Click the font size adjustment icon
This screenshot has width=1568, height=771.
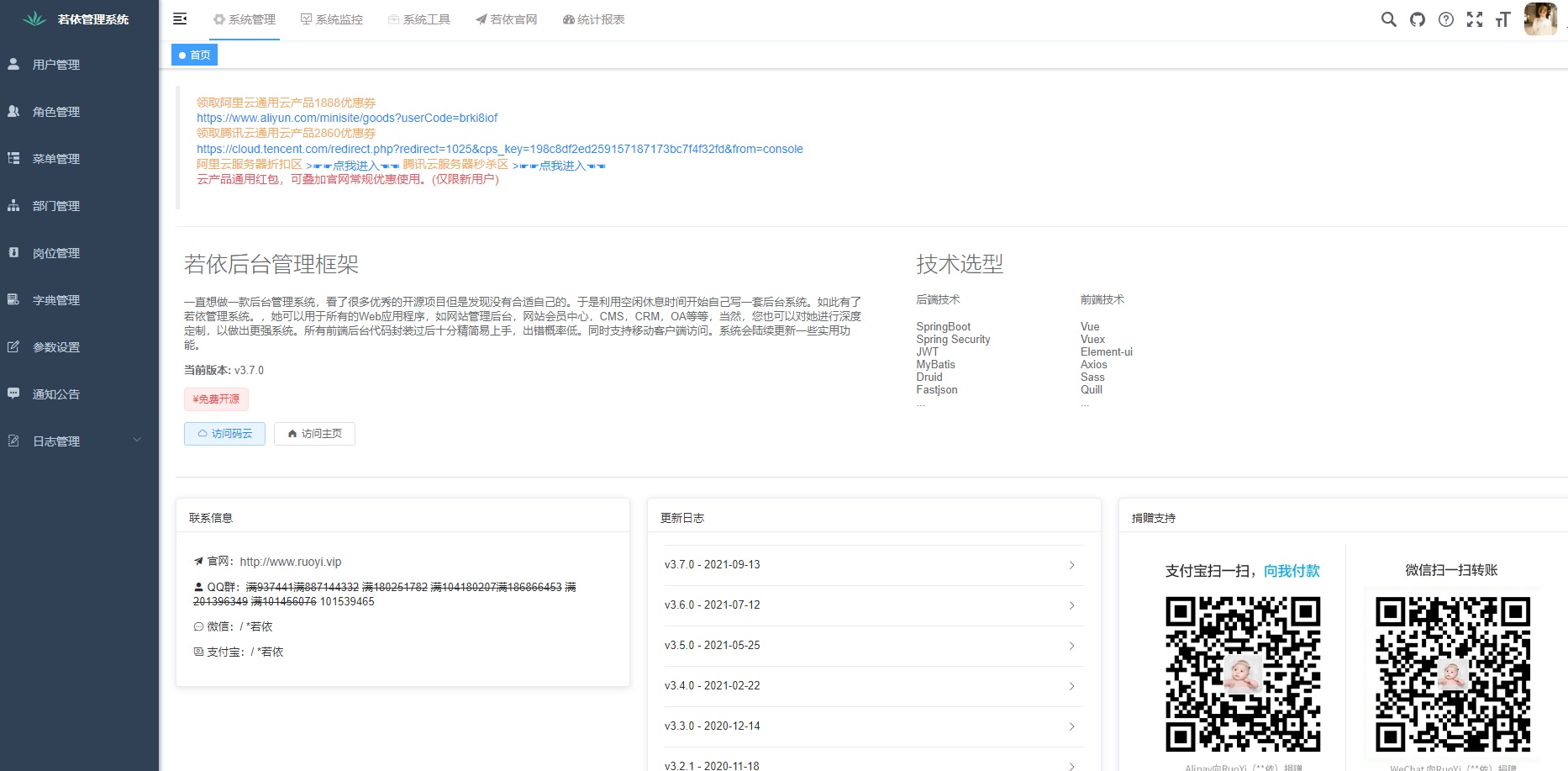1502,19
